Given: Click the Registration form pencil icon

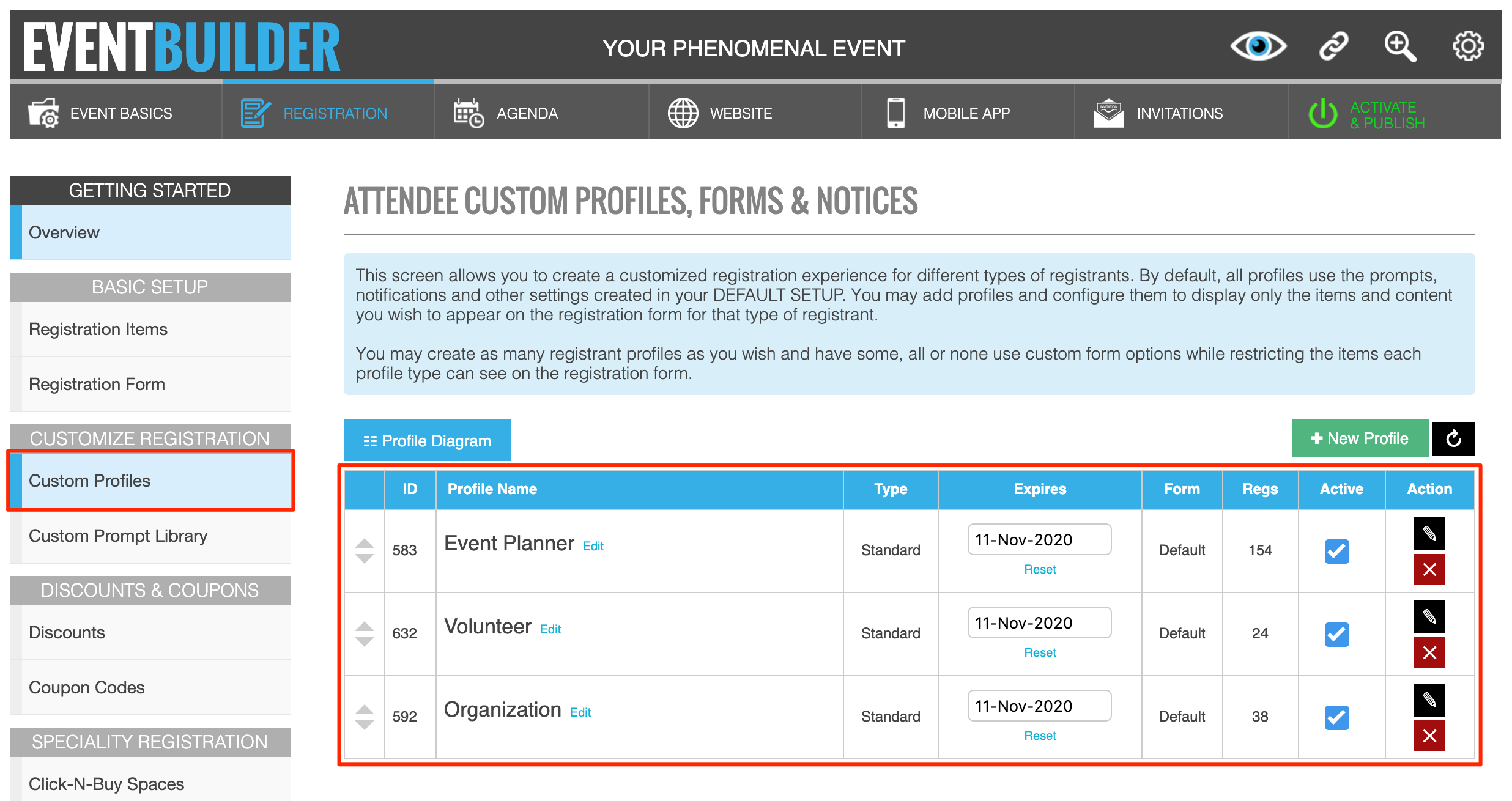Looking at the screenshot, I should point(255,113).
